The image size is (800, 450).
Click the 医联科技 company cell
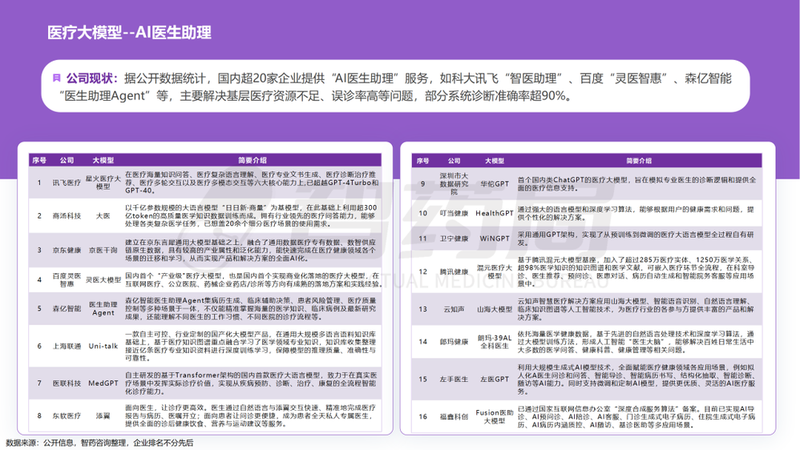coord(66,383)
